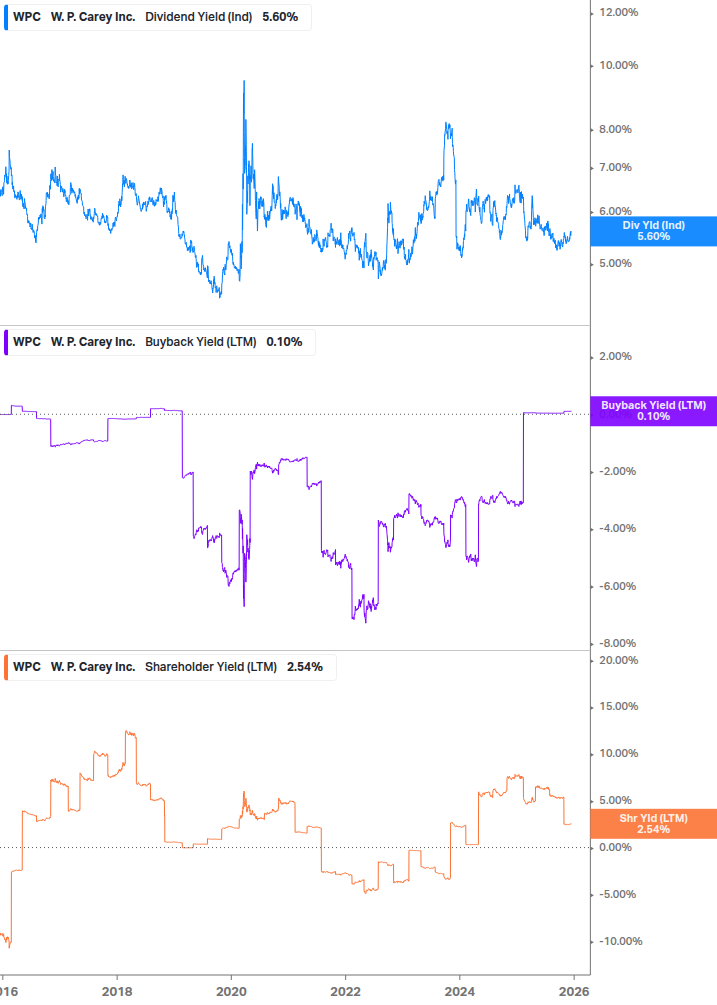Click the purple Buyback Yield (LTM) 0.10% axis tag
The height and width of the screenshot is (1005, 717).
[653, 411]
